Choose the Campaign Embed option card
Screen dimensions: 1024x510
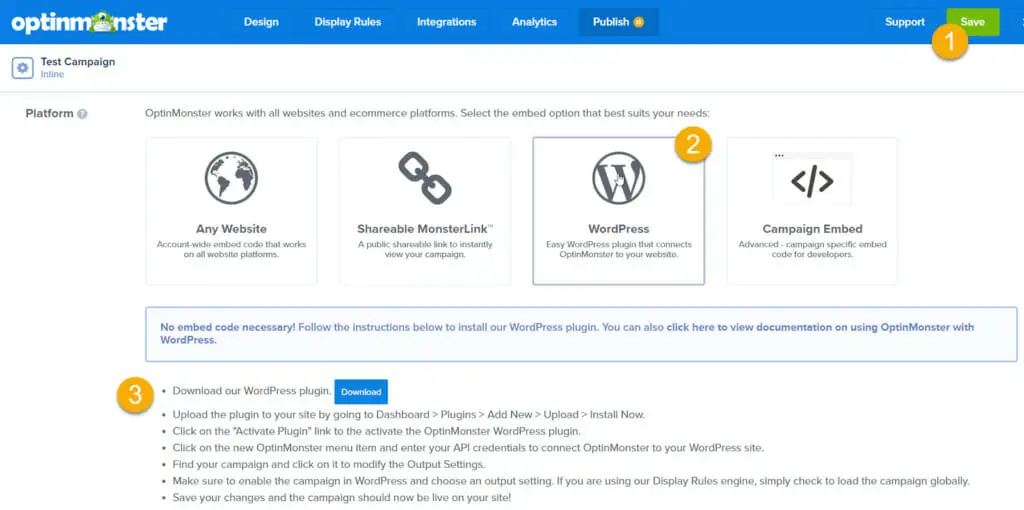tap(812, 211)
